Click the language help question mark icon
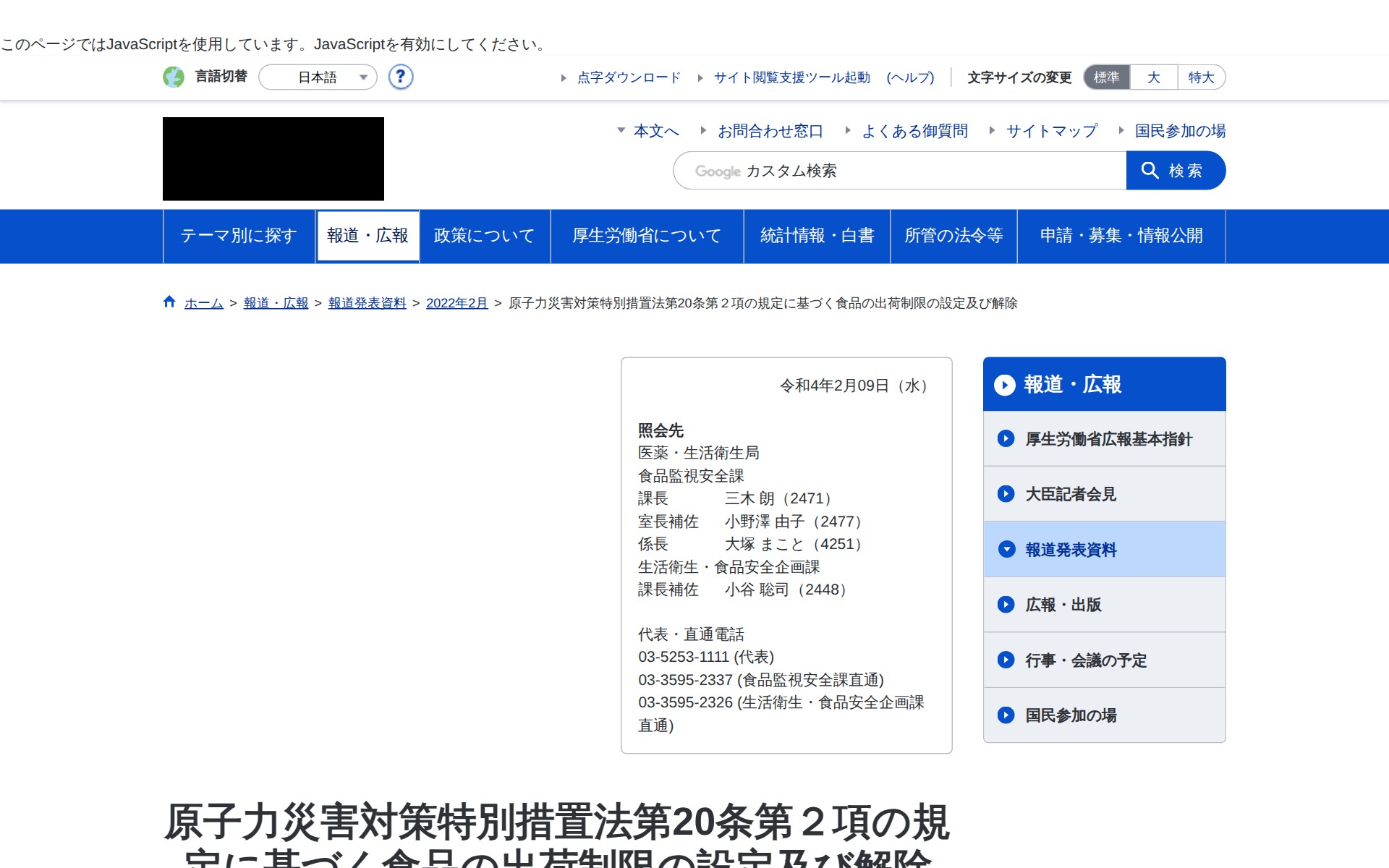Image resolution: width=1389 pixels, height=868 pixels. 400,77
